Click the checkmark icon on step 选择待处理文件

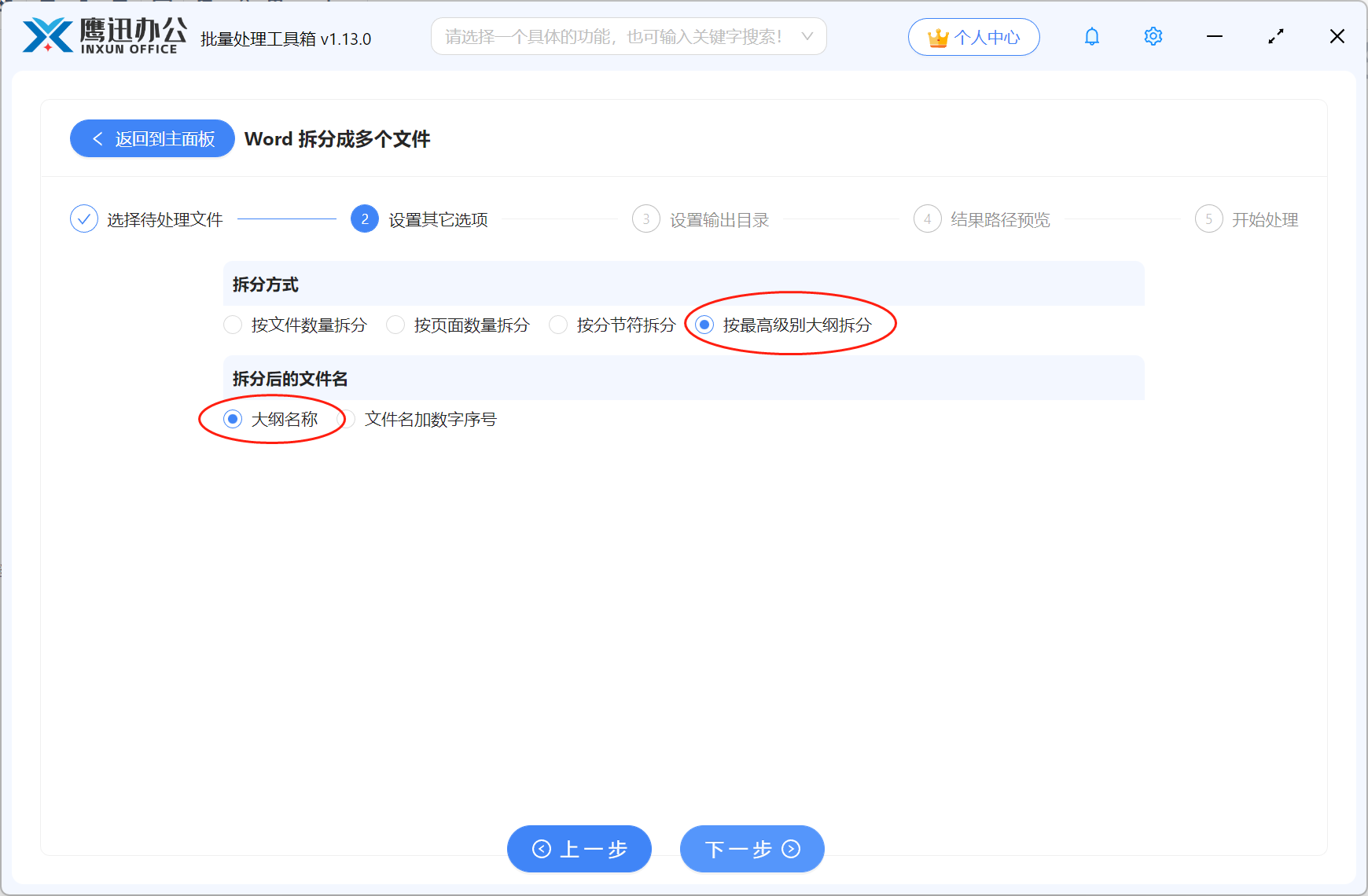point(84,218)
